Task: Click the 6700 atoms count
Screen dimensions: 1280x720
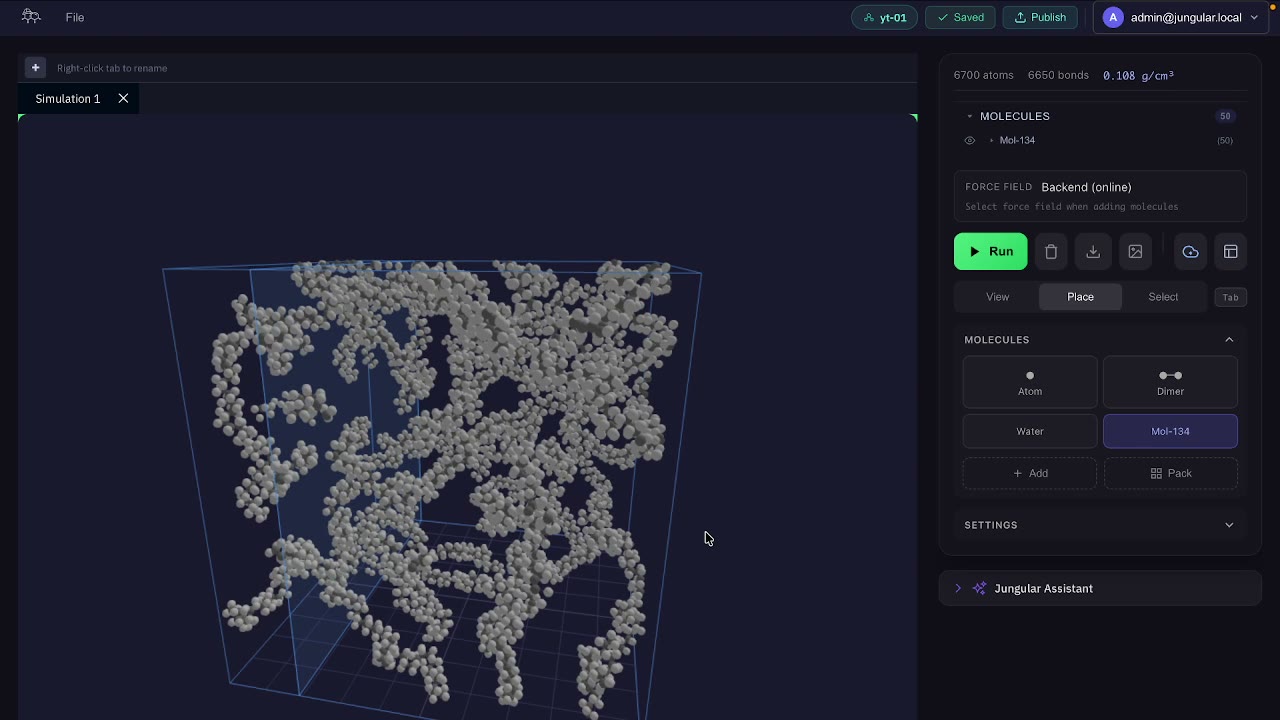Action: pyautogui.click(x=983, y=75)
